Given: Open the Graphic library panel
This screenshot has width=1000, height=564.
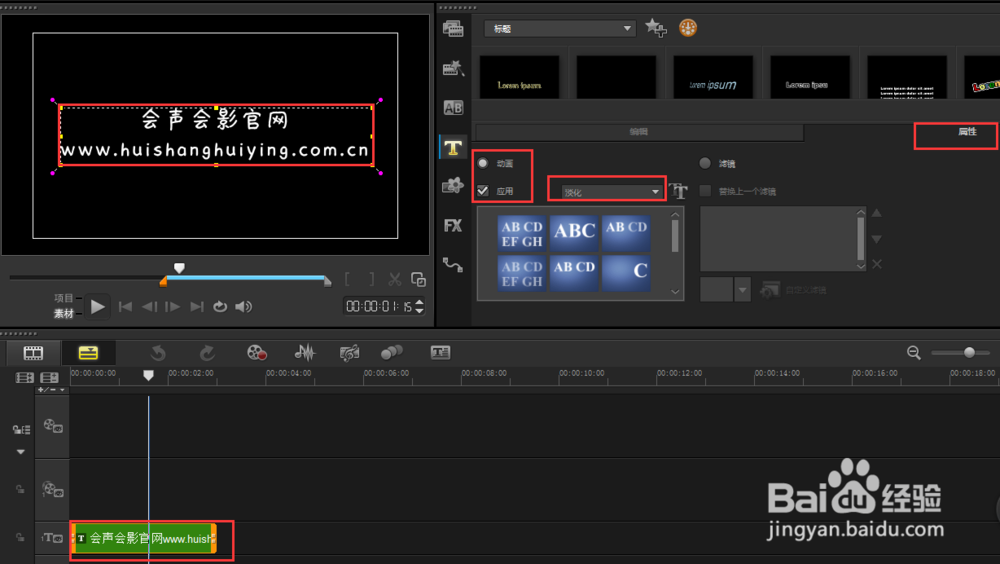Looking at the screenshot, I should [453, 186].
